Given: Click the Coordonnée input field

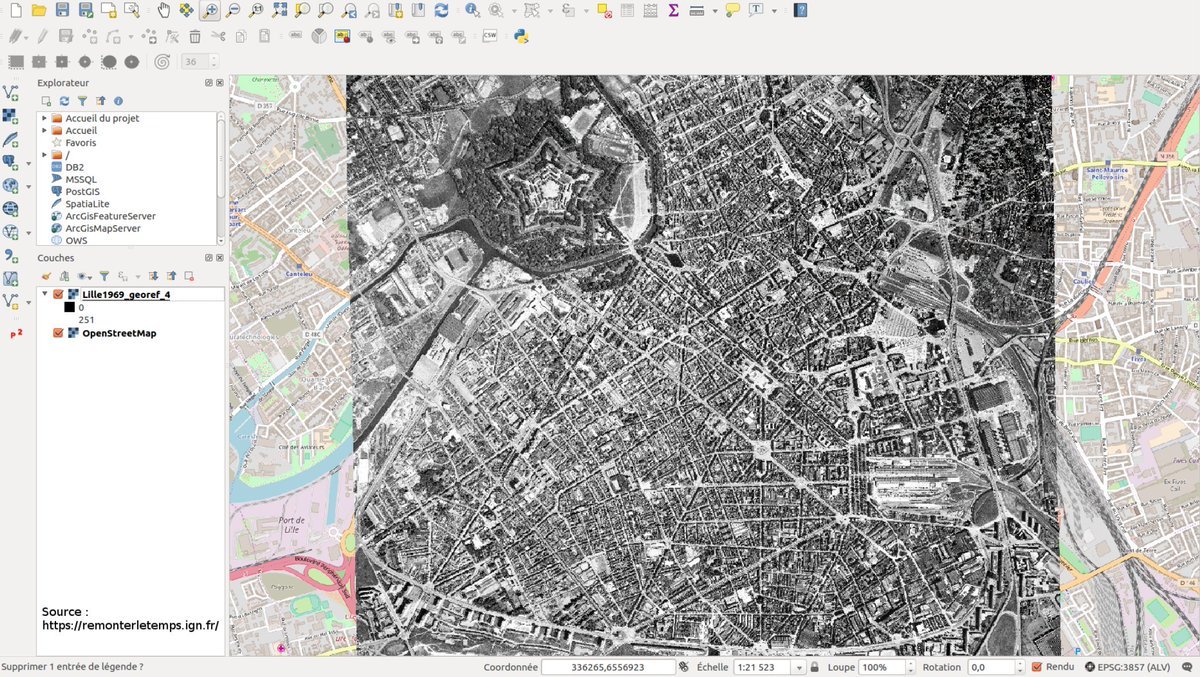Looking at the screenshot, I should click(x=607, y=667).
